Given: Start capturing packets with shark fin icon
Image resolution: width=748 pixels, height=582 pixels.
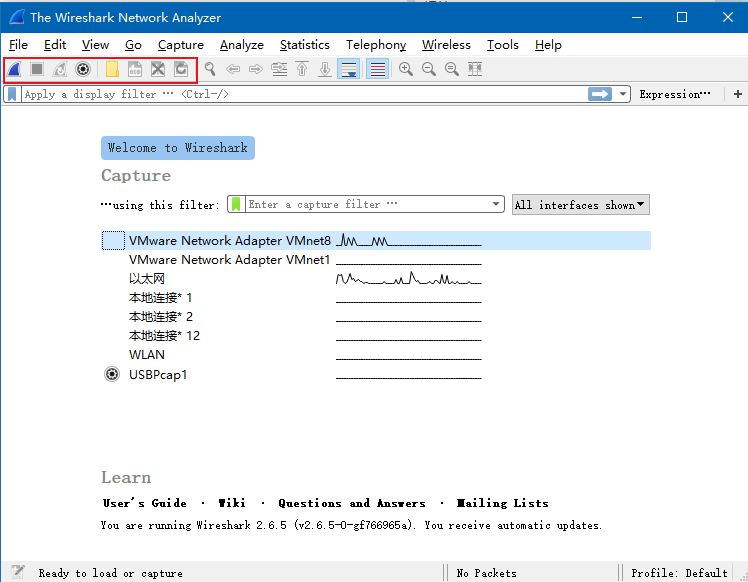Looking at the screenshot, I should pos(15,69).
